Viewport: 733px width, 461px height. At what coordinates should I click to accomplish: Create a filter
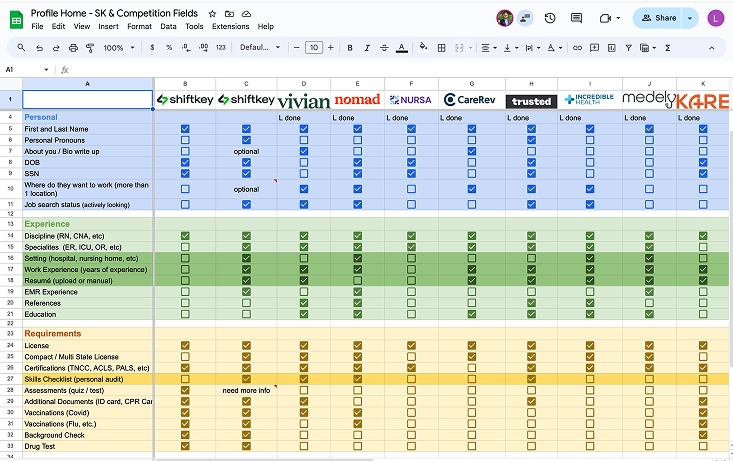click(x=628, y=48)
